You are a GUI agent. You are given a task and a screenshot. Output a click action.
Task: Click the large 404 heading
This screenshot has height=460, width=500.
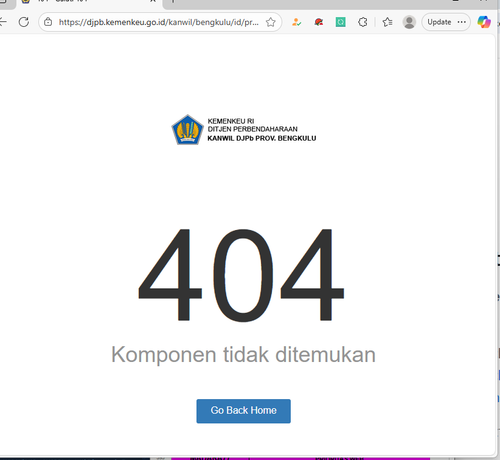click(241, 275)
